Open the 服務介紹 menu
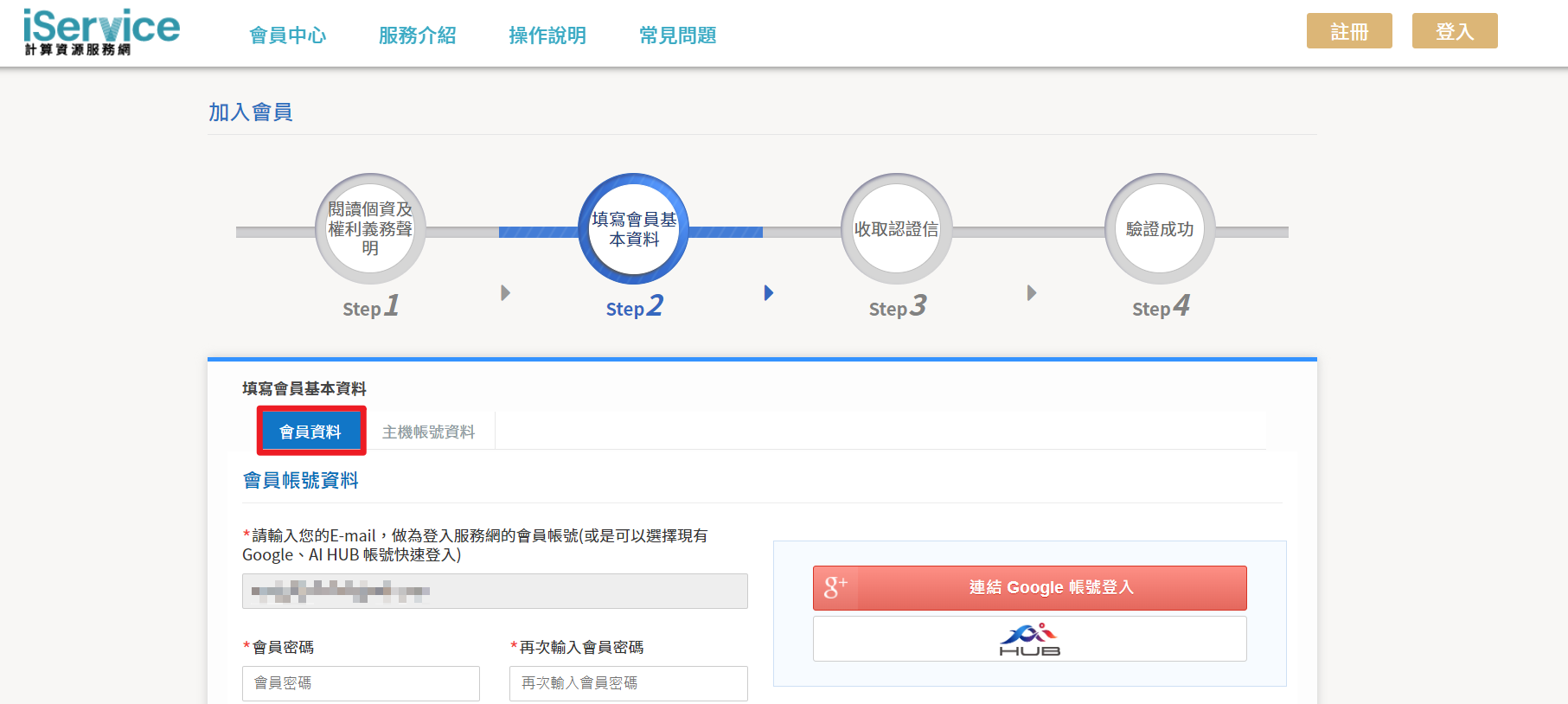Screen dimensions: 1568x704 coord(418,35)
